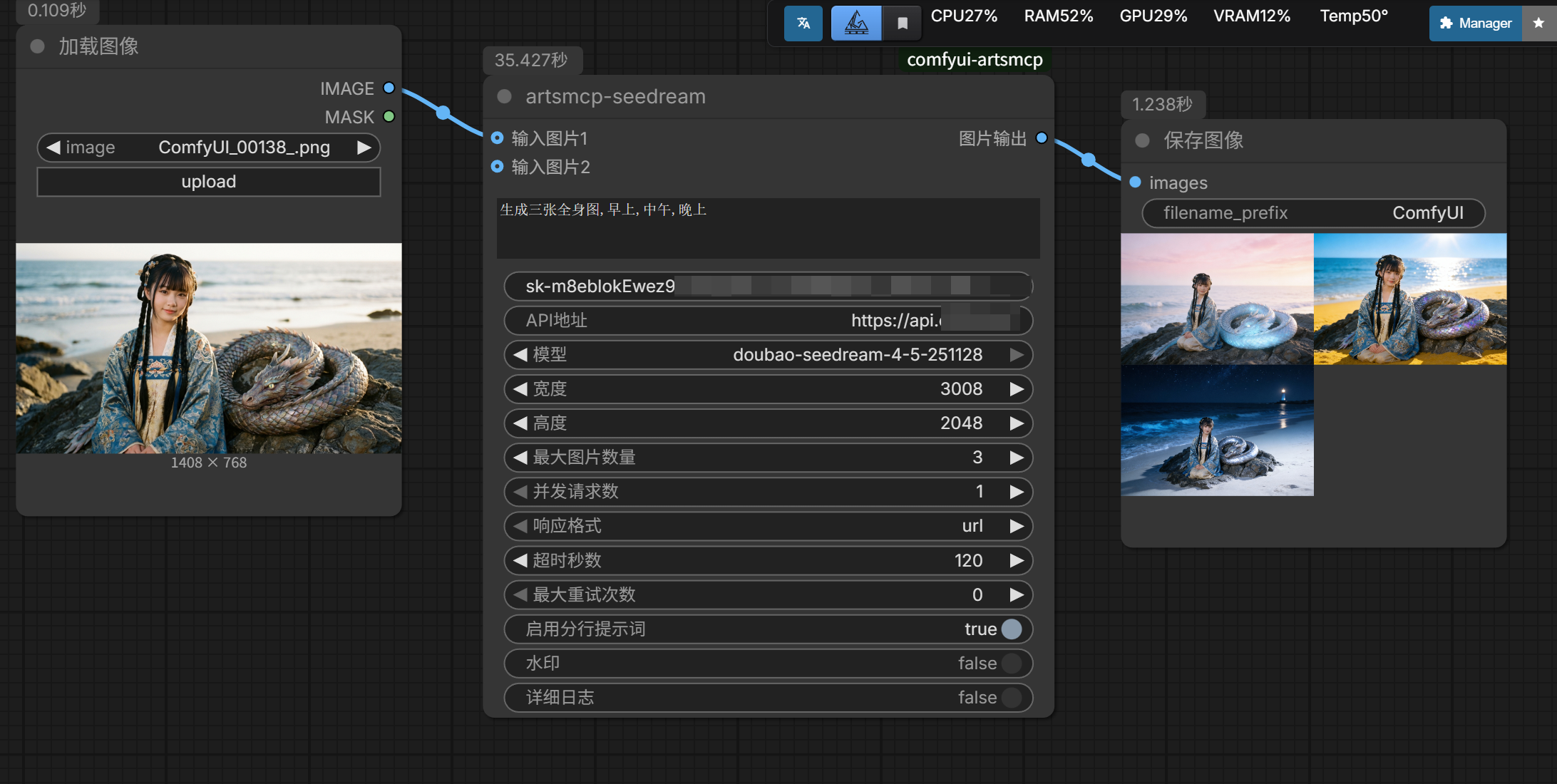Collapse the artsmcp-seedream node via its dot
Viewport: 1557px width, 784px height.
[505, 96]
